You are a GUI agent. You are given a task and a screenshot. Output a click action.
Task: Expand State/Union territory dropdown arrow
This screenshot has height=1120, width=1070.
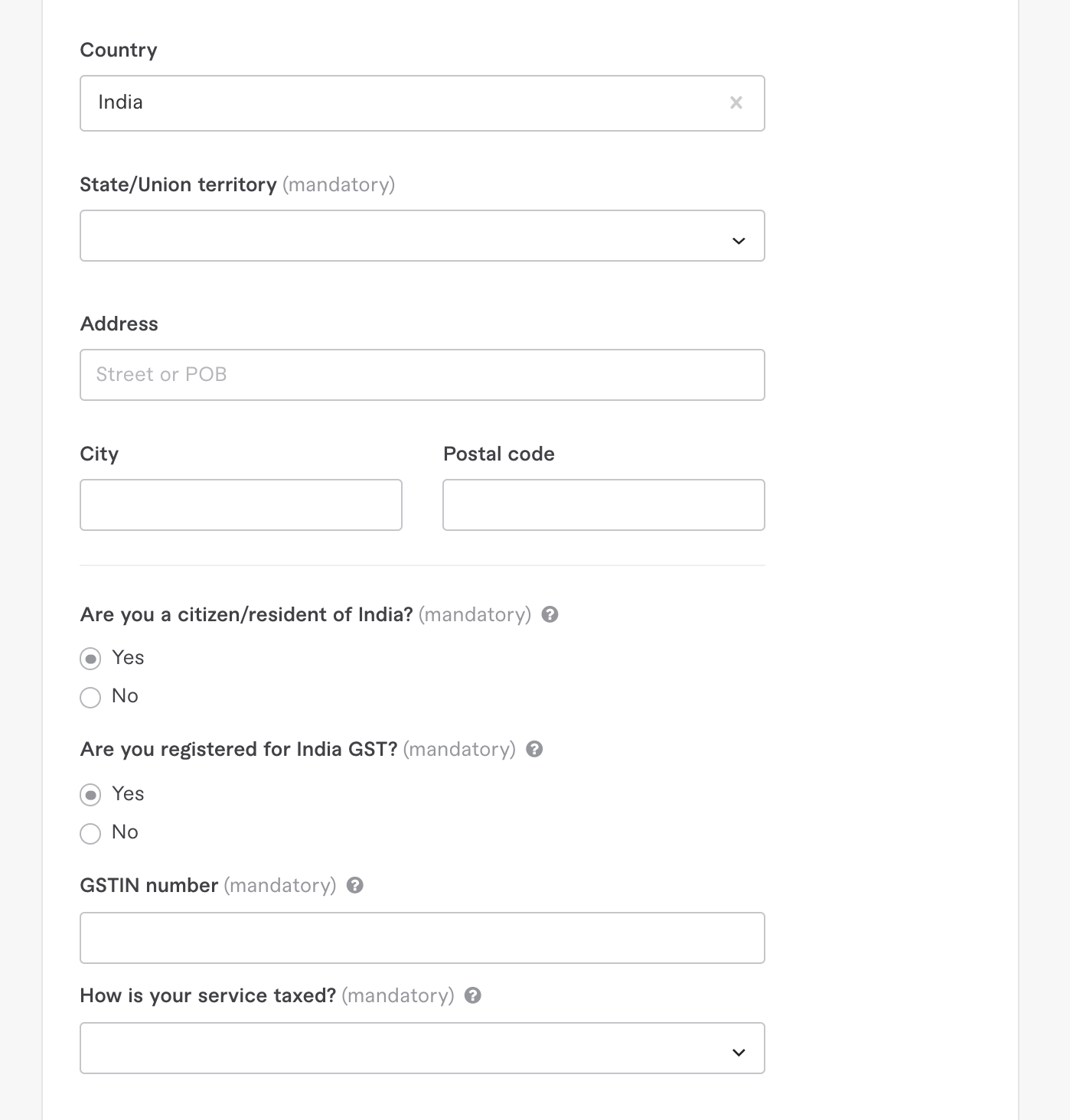point(739,240)
